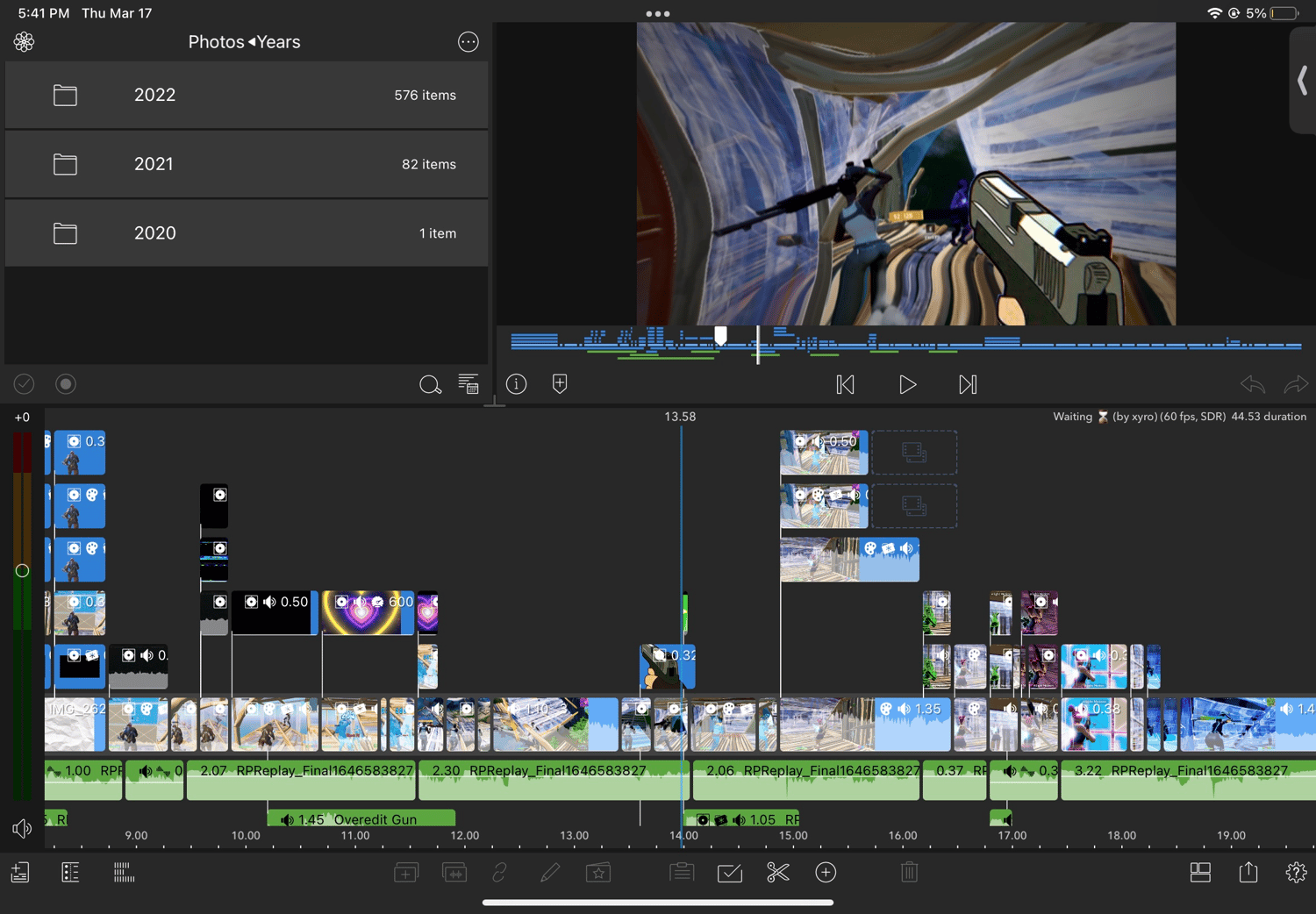Image resolution: width=1316 pixels, height=914 pixels.
Task: Switch the layout panels icon
Action: click(x=1200, y=873)
